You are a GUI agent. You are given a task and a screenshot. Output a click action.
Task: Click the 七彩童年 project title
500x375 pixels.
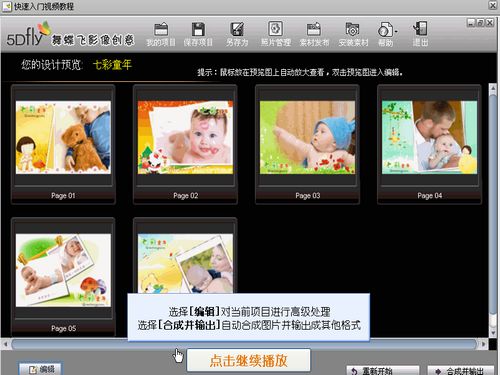tap(112, 65)
